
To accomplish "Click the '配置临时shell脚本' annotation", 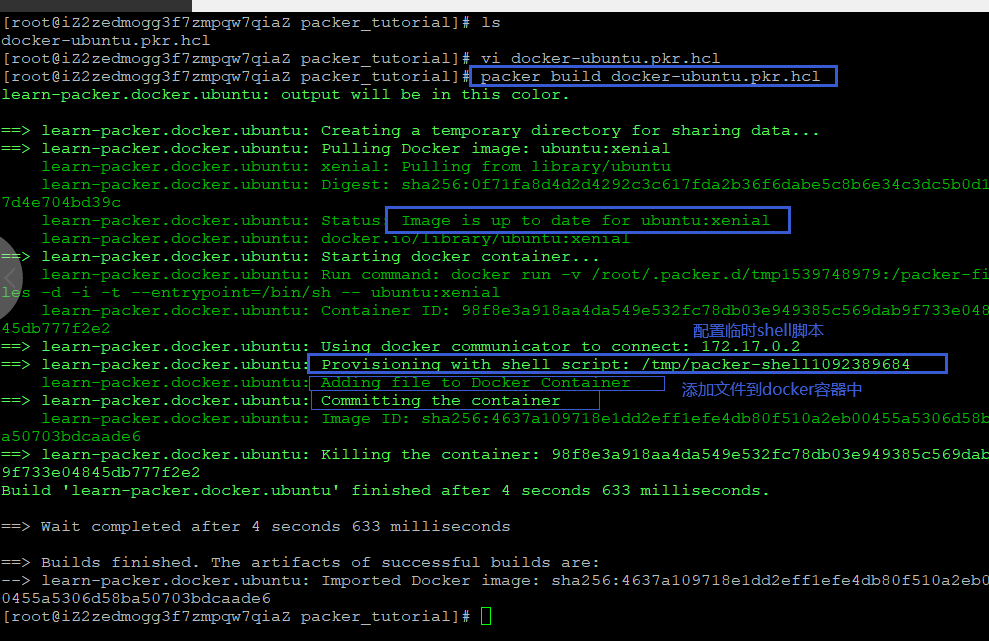I will click(x=757, y=330).
